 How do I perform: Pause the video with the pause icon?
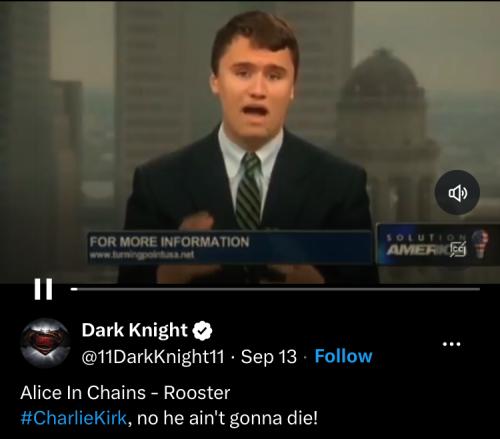tap(43, 289)
